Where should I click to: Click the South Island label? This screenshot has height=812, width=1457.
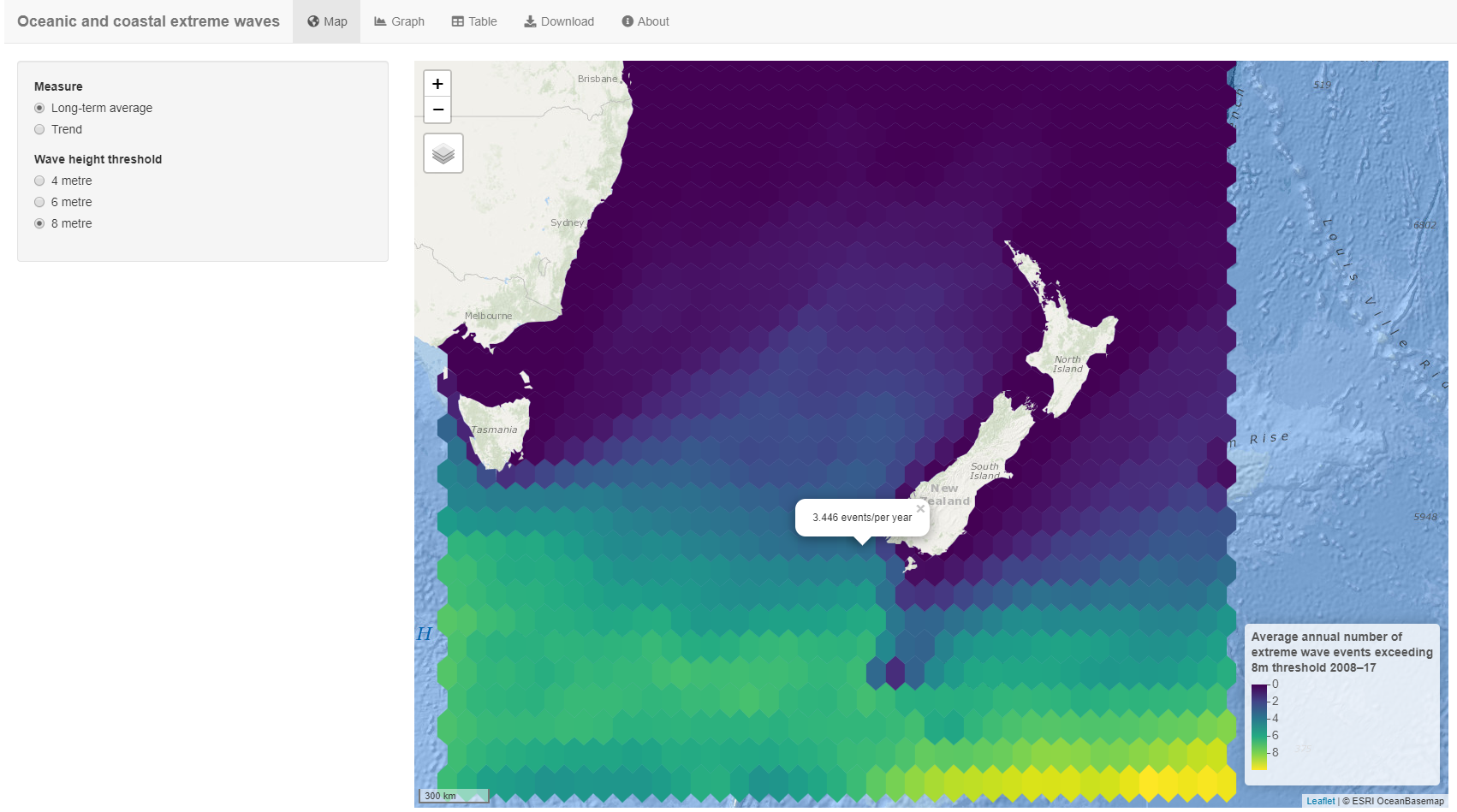[x=984, y=471]
